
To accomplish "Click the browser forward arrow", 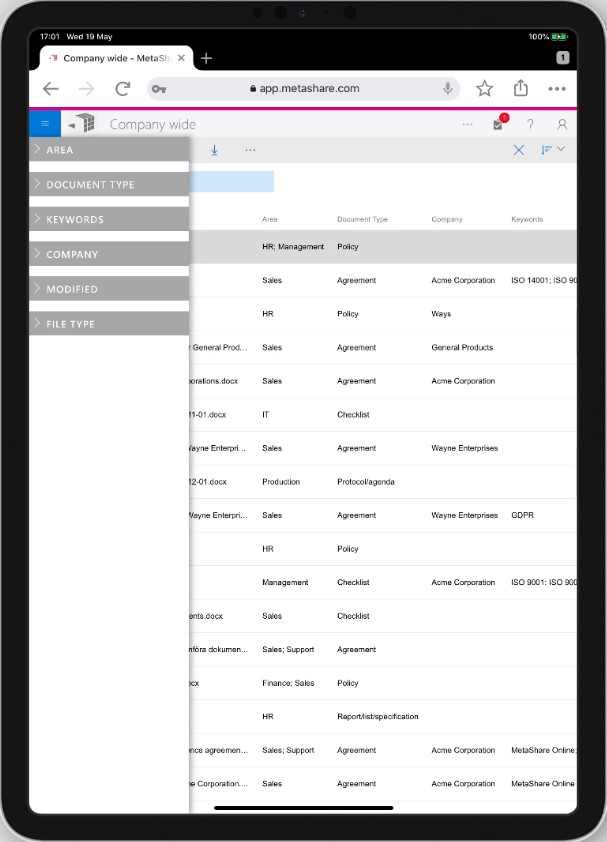I will click(x=86, y=89).
